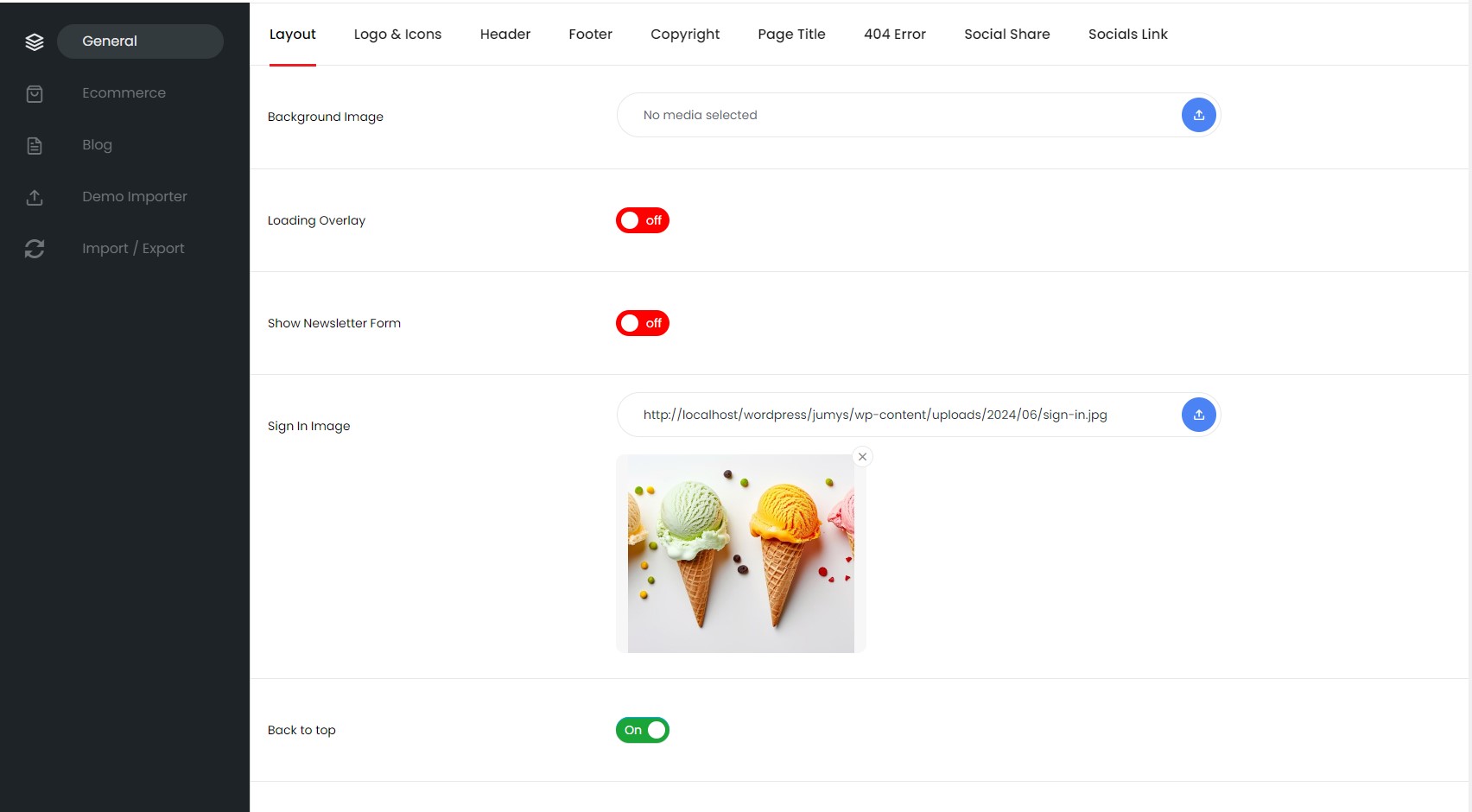Click the Import / Export refresh icon

tap(35, 249)
